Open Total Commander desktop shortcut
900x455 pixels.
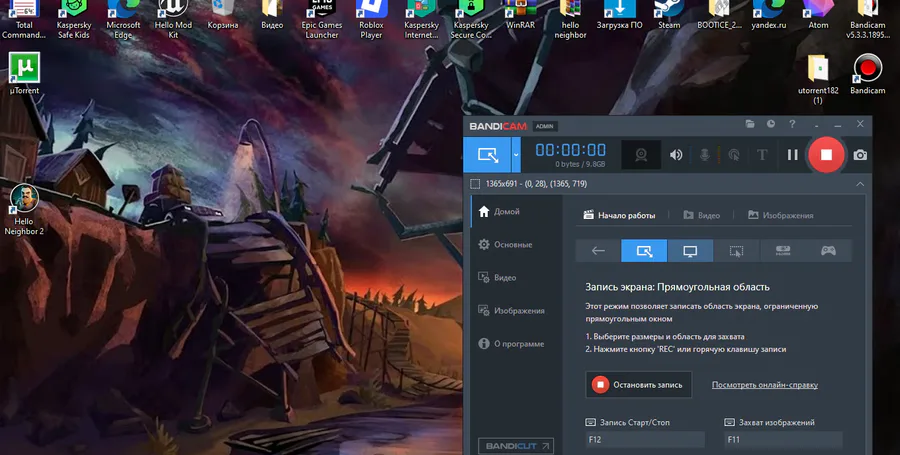[x=24, y=20]
